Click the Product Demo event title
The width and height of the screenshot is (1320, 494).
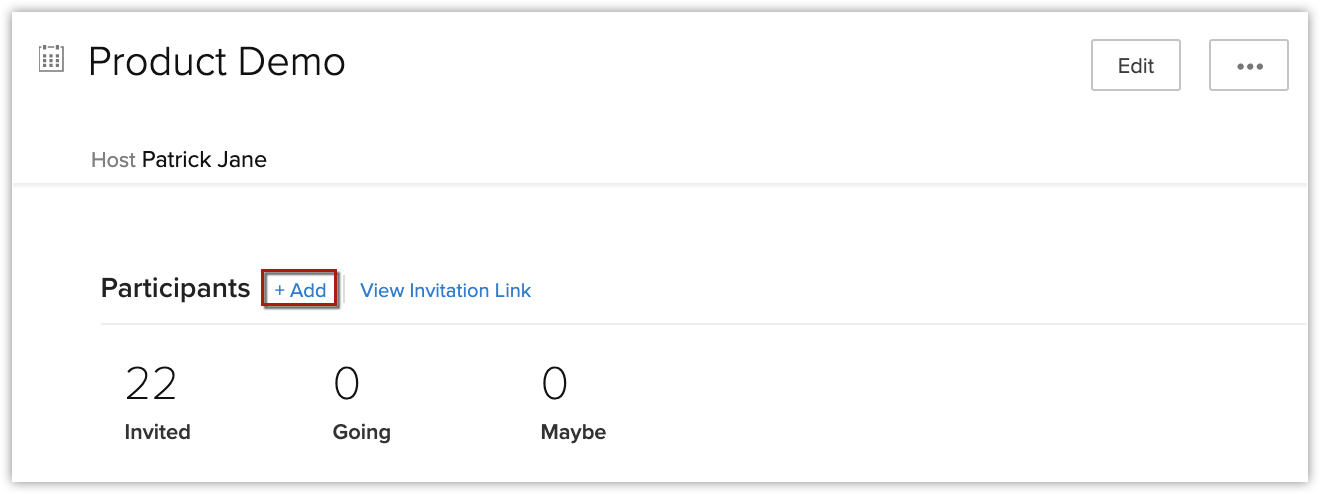pyautogui.click(x=217, y=62)
